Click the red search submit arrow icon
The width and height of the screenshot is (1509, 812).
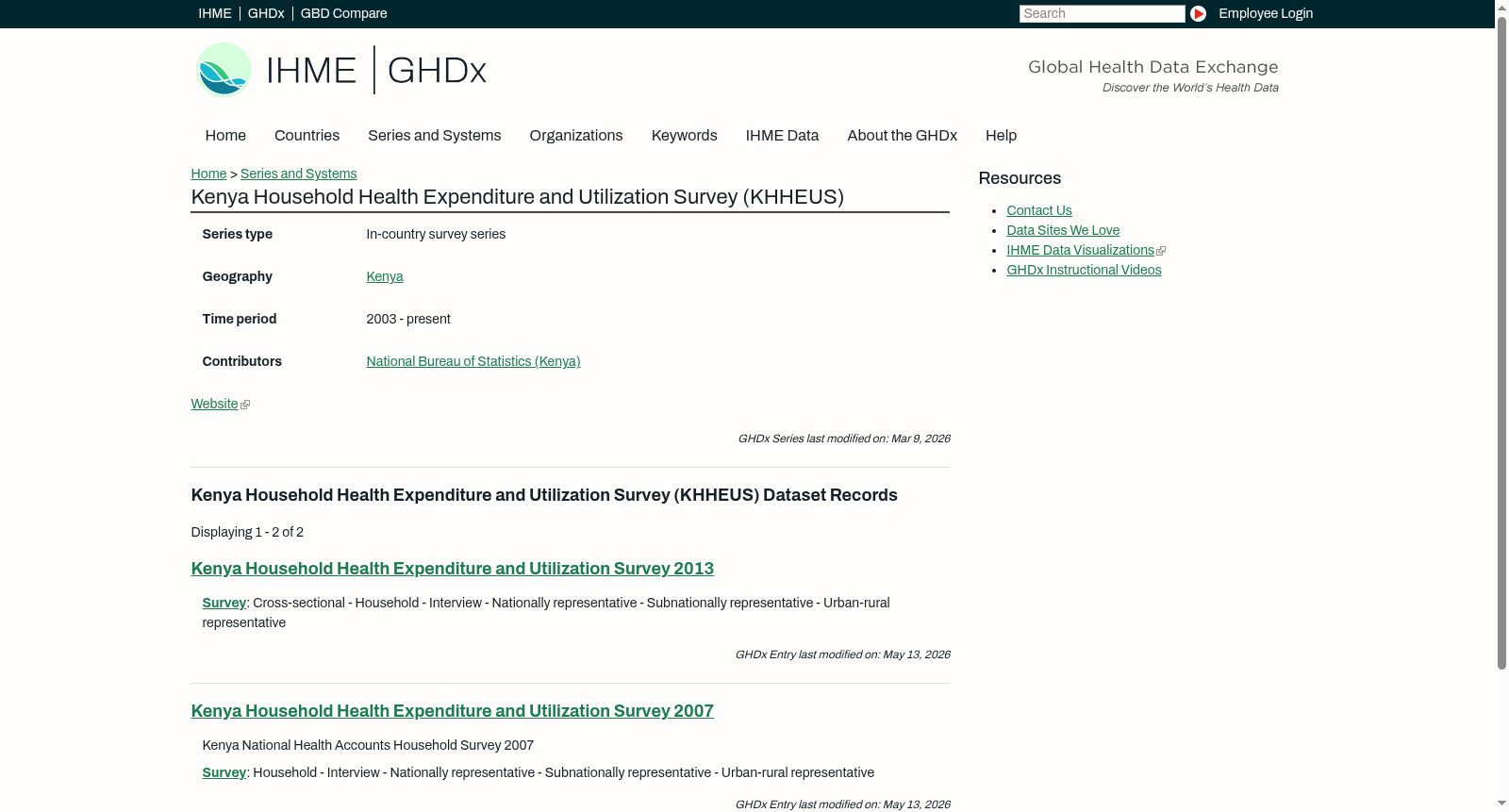pyautogui.click(x=1198, y=13)
